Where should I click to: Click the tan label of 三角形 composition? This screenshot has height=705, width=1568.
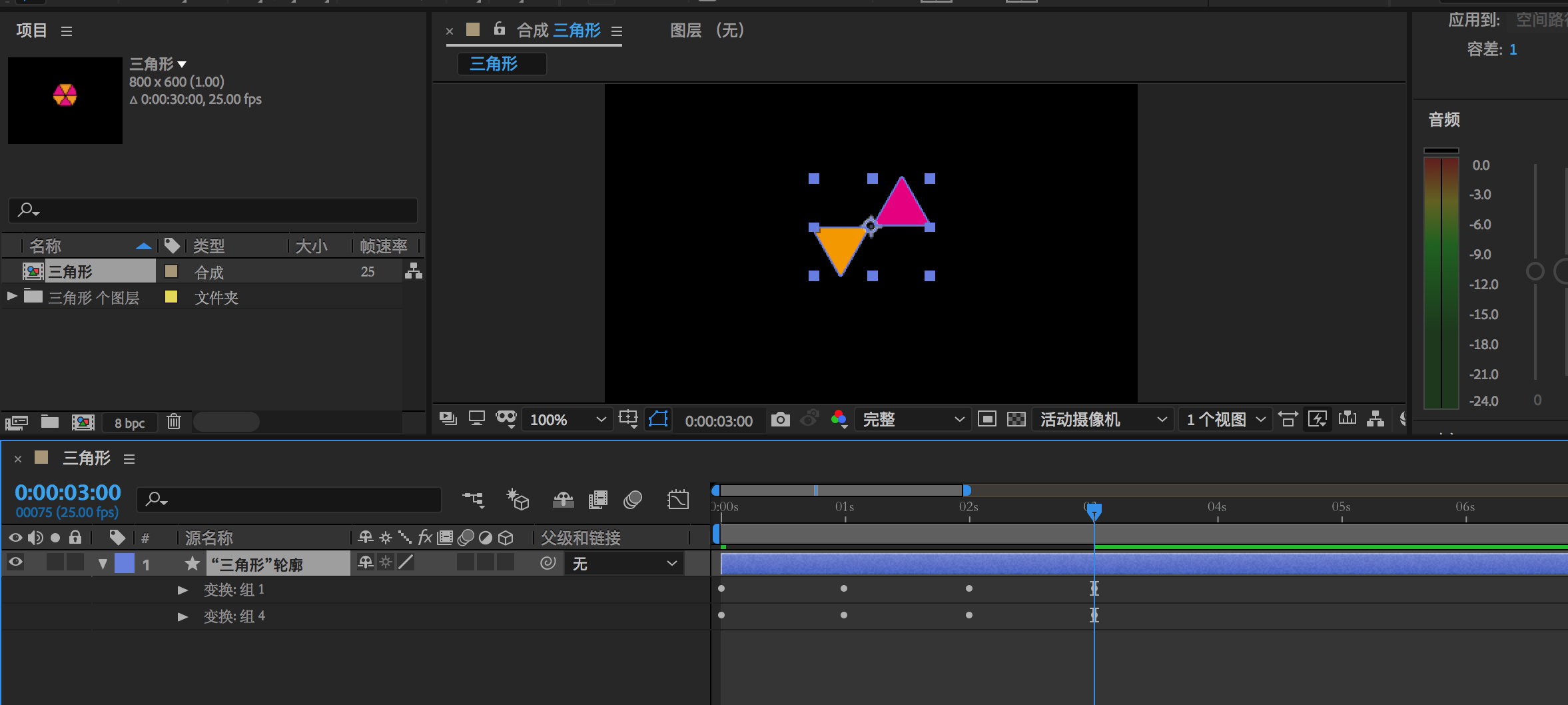coord(171,271)
